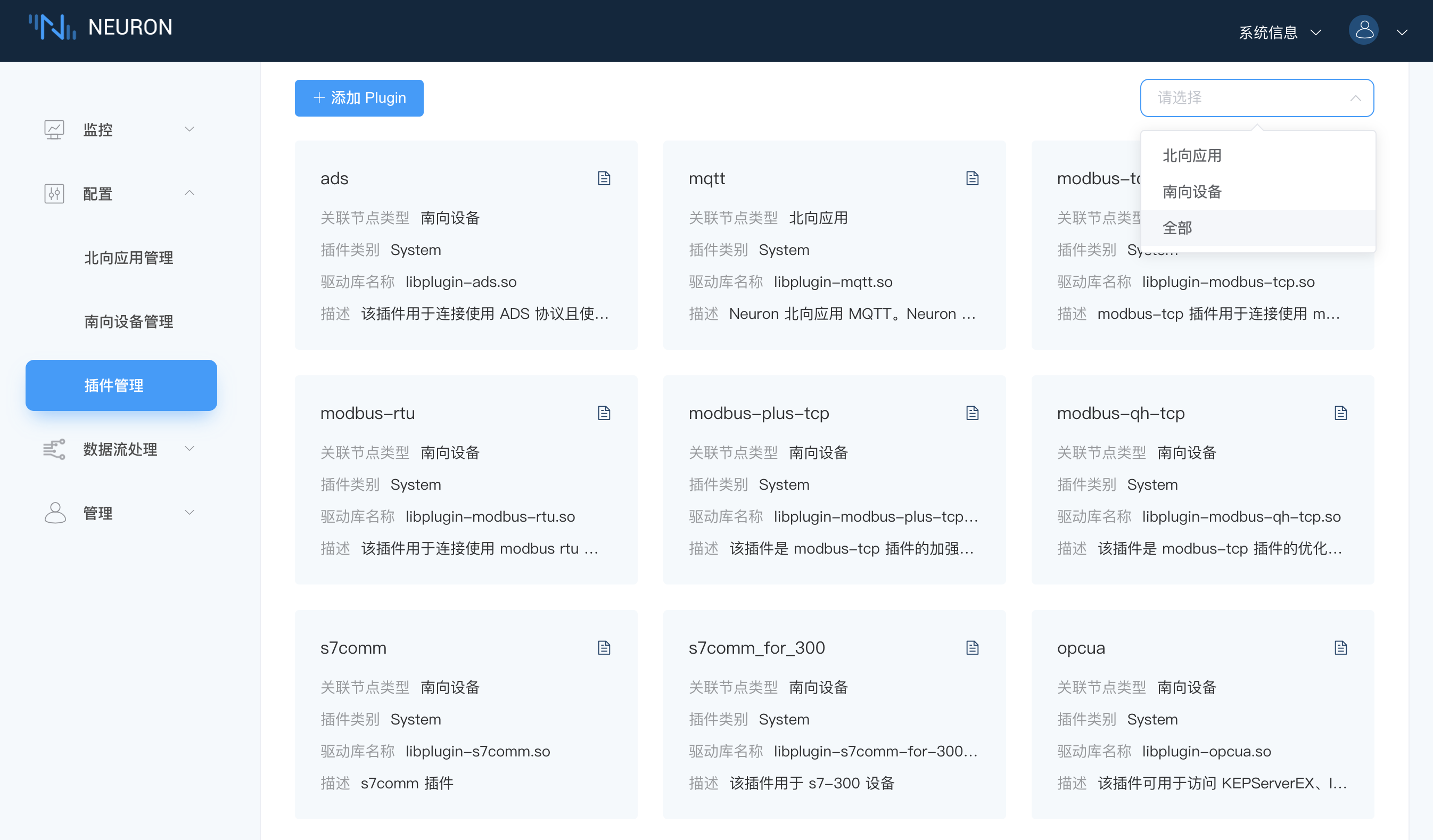Select 南向设备 from the filter list

pos(1258,192)
